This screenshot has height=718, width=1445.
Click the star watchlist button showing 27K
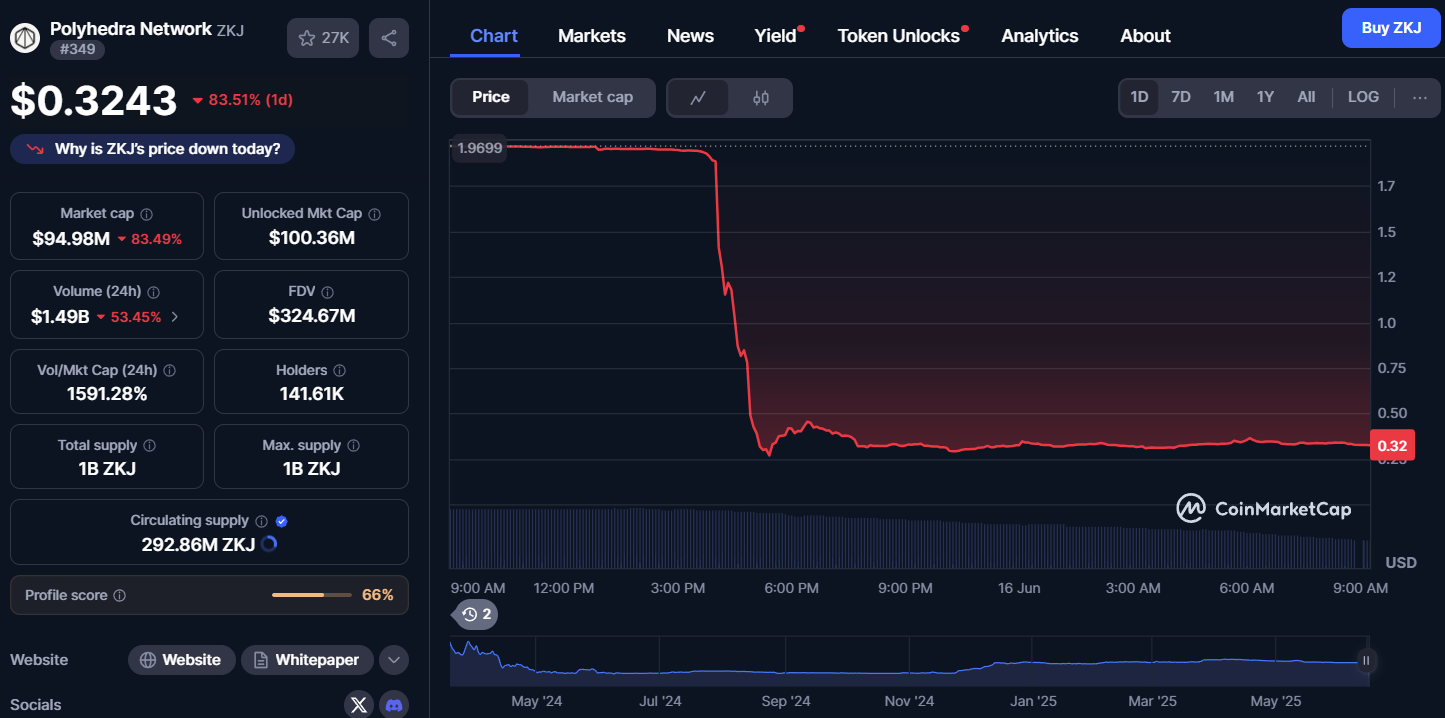click(323, 38)
